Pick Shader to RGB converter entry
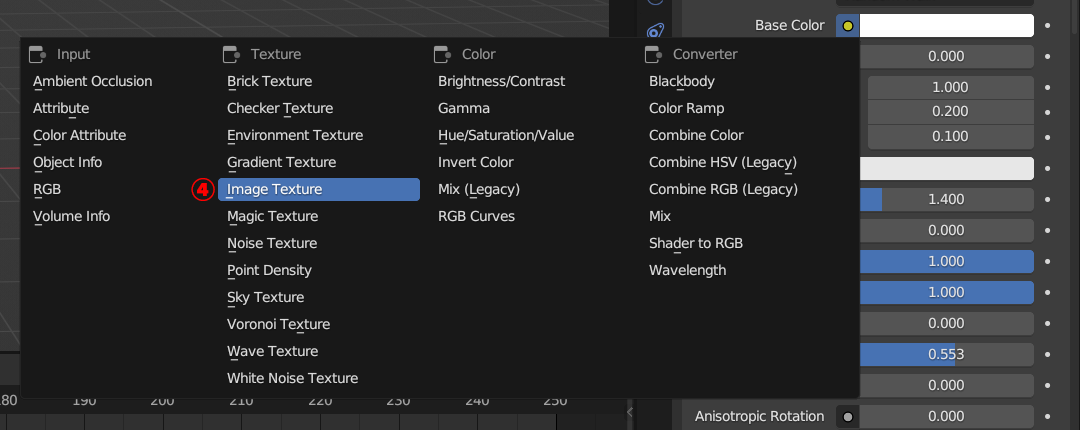Image resolution: width=1080 pixels, height=430 pixels. click(x=696, y=243)
